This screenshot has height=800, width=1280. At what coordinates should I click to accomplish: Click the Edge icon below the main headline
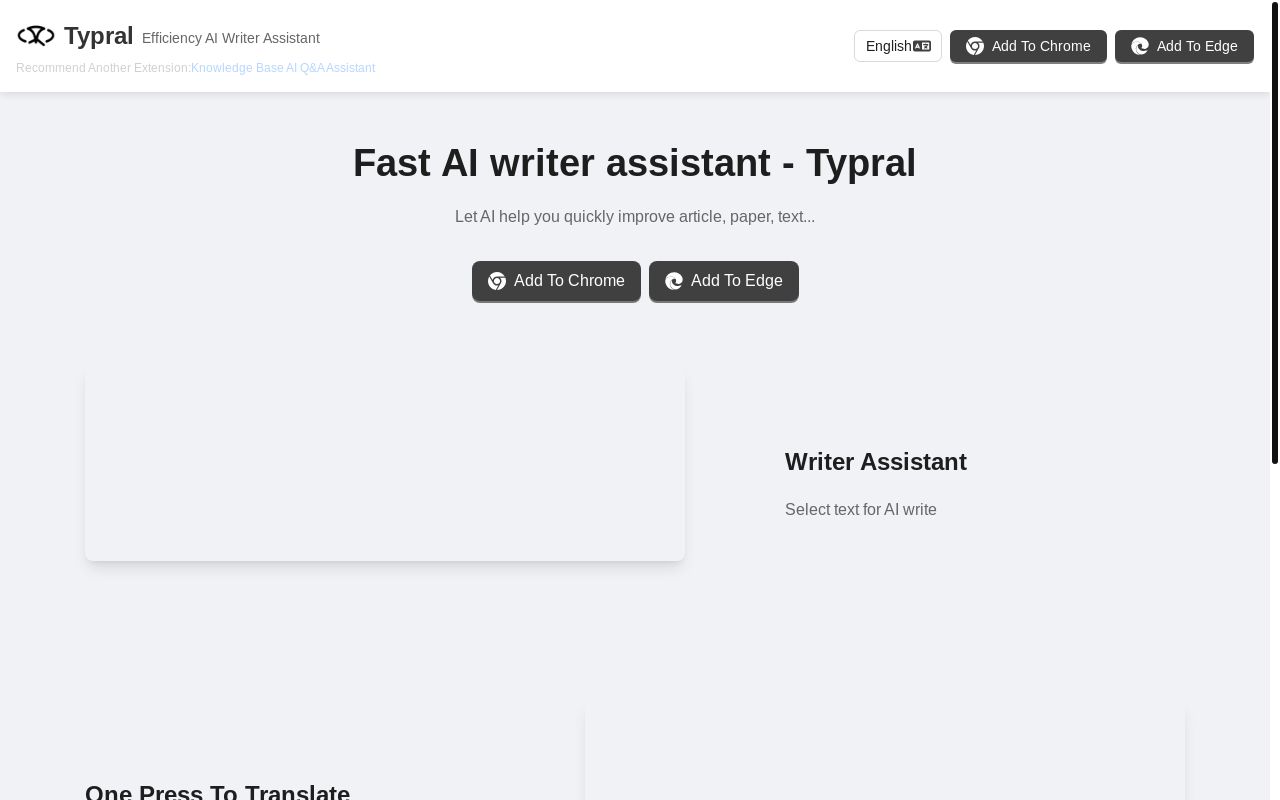point(674,281)
